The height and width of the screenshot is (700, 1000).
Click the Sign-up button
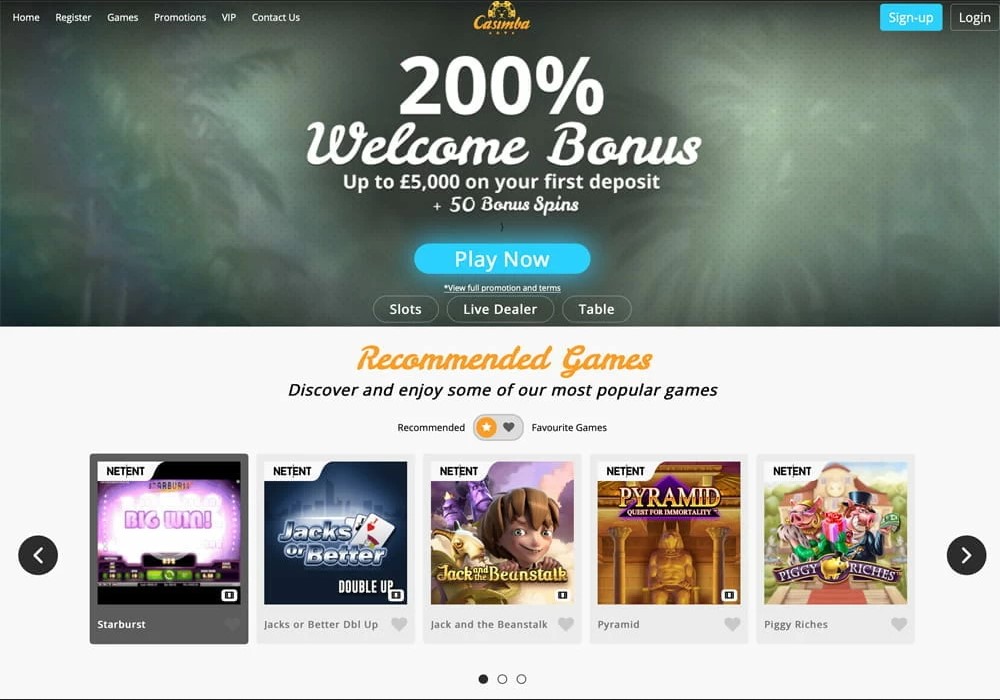tap(911, 18)
